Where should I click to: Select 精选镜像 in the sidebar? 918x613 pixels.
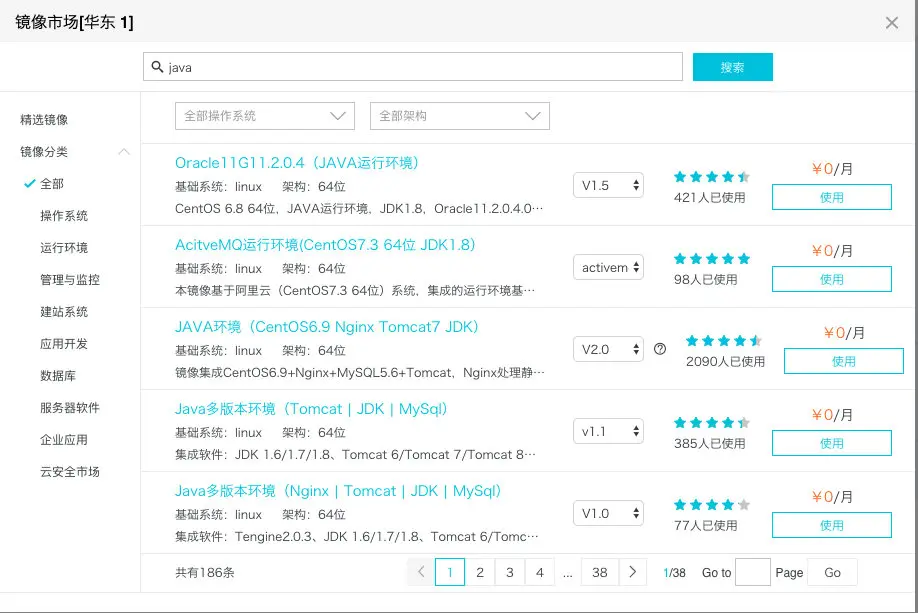44,120
